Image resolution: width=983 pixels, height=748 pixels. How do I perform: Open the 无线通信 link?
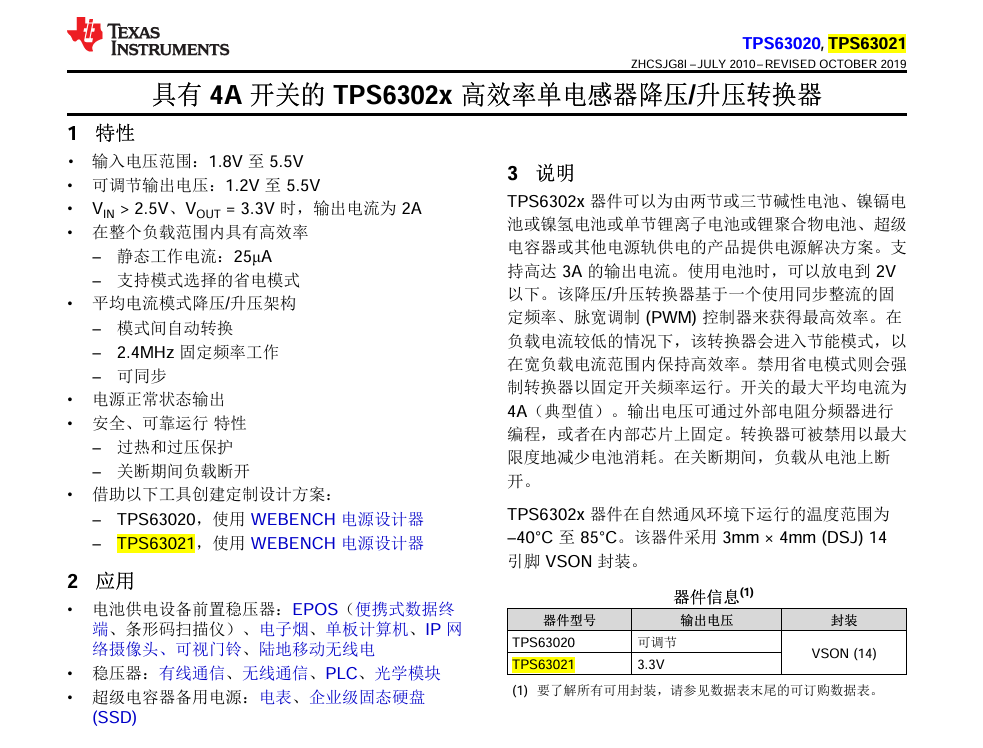click(275, 673)
